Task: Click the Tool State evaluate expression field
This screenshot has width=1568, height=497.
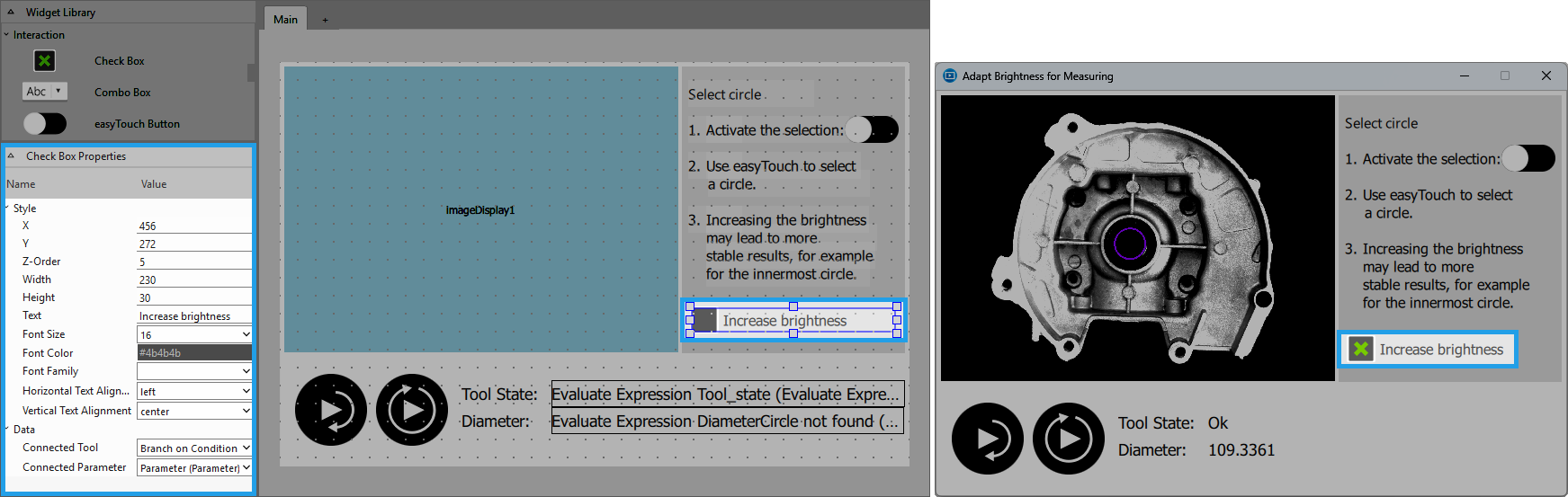Action: coord(727,394)
